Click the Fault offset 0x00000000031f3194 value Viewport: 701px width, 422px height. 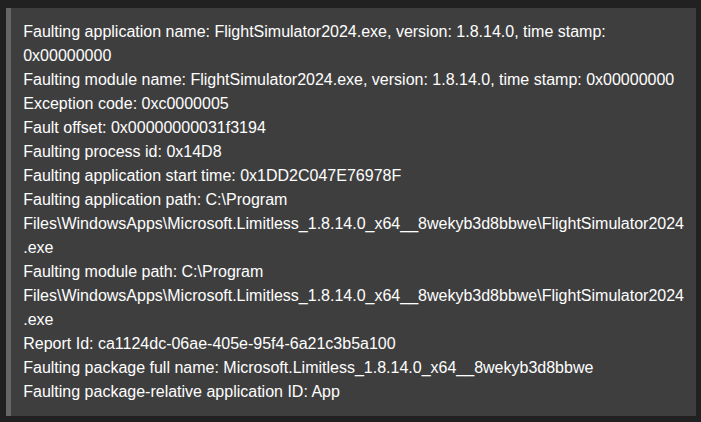point(188,128)
